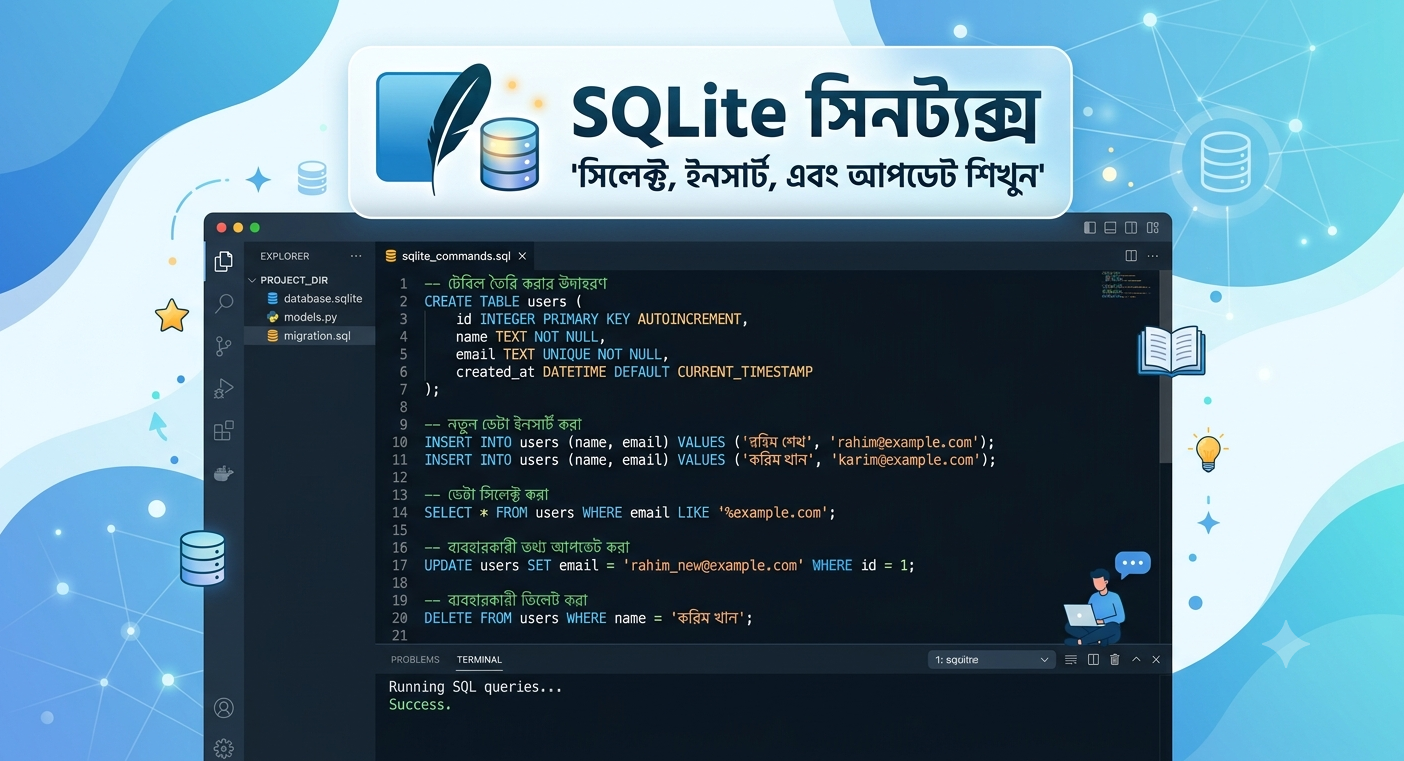
Task: Open the customize layout icon
Action: (1153, 228)
